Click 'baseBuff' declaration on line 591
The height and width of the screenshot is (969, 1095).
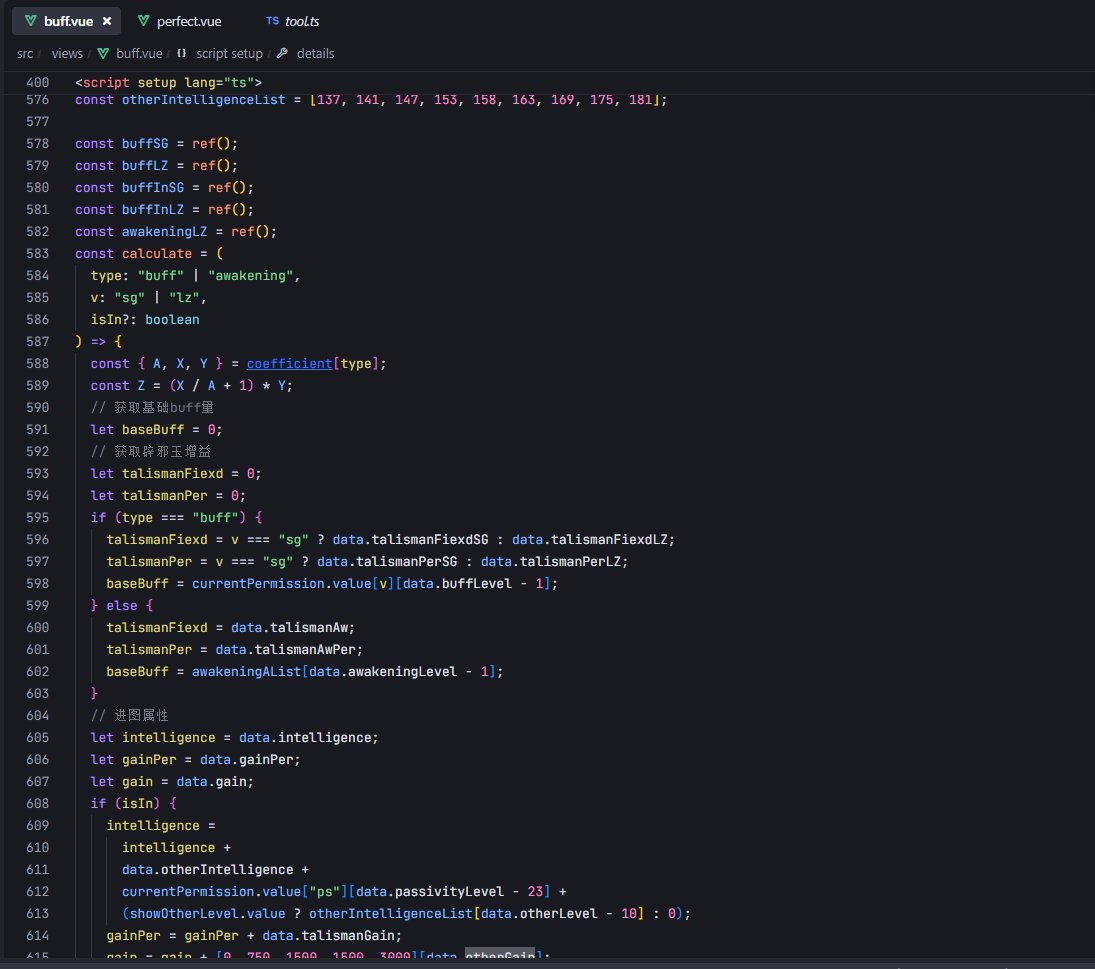[153, 429]
